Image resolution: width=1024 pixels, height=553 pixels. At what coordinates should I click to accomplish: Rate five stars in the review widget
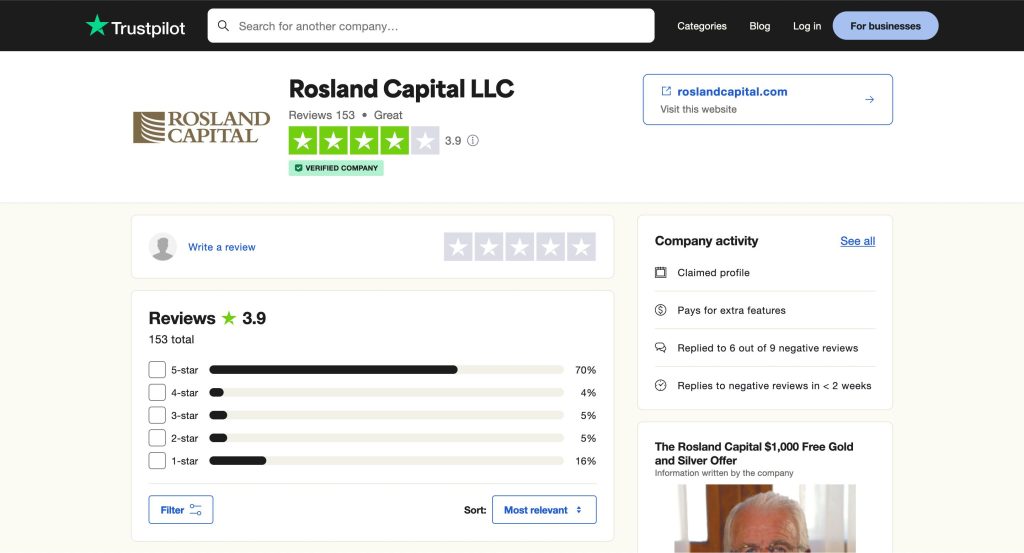tap(581, 247)
